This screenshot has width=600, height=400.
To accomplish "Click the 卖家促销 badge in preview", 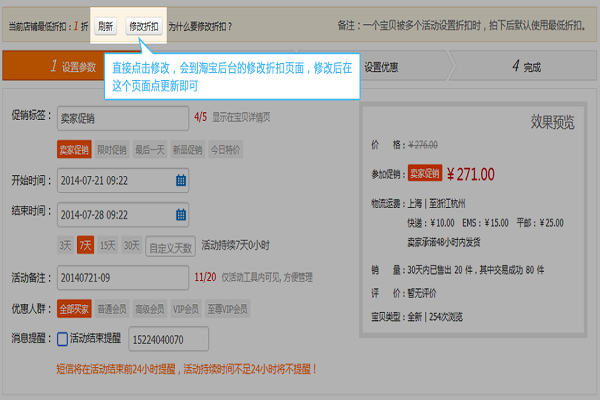I will (425, 173).
